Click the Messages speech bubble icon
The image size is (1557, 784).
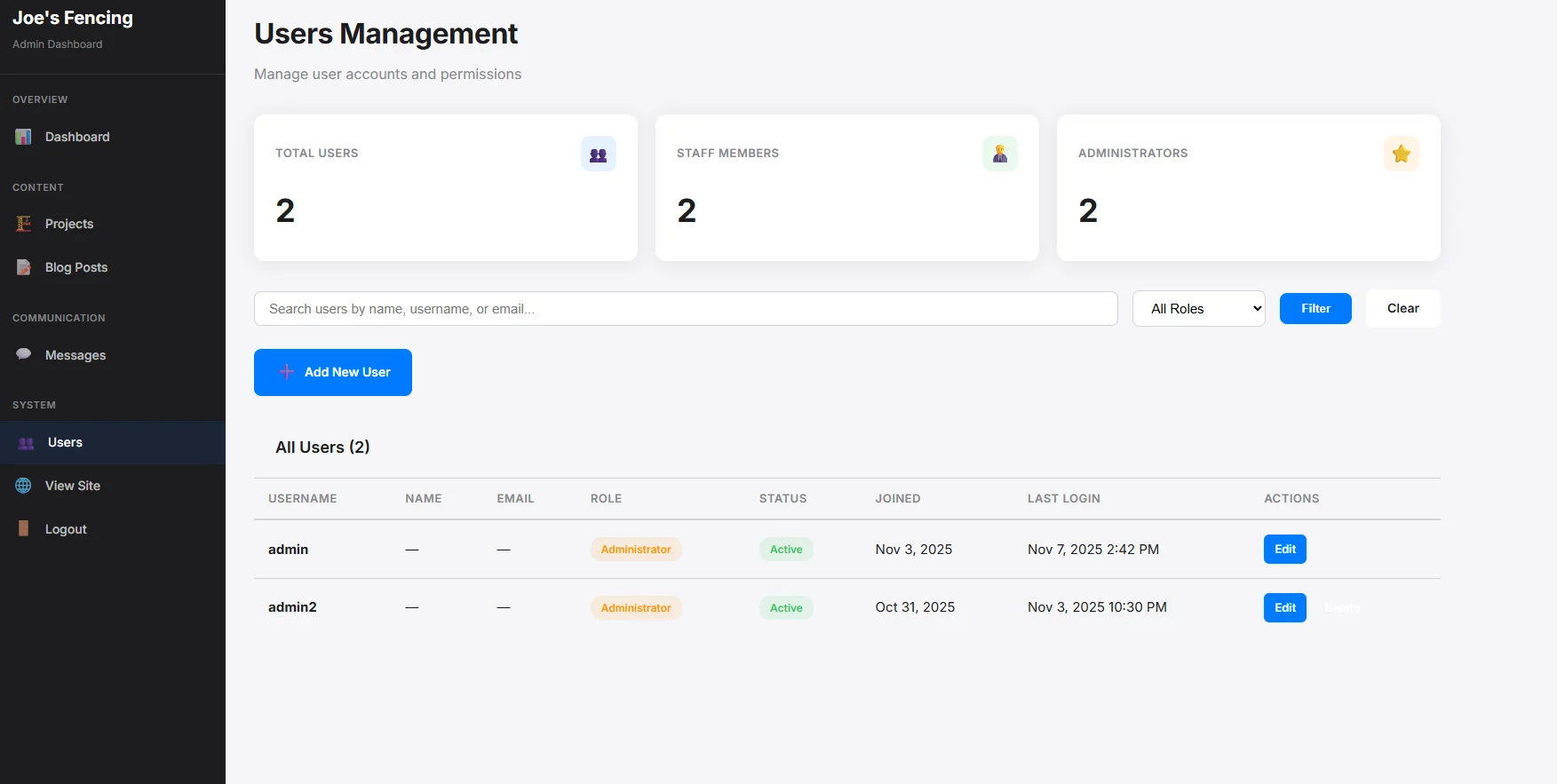click(x=24, y=354)
